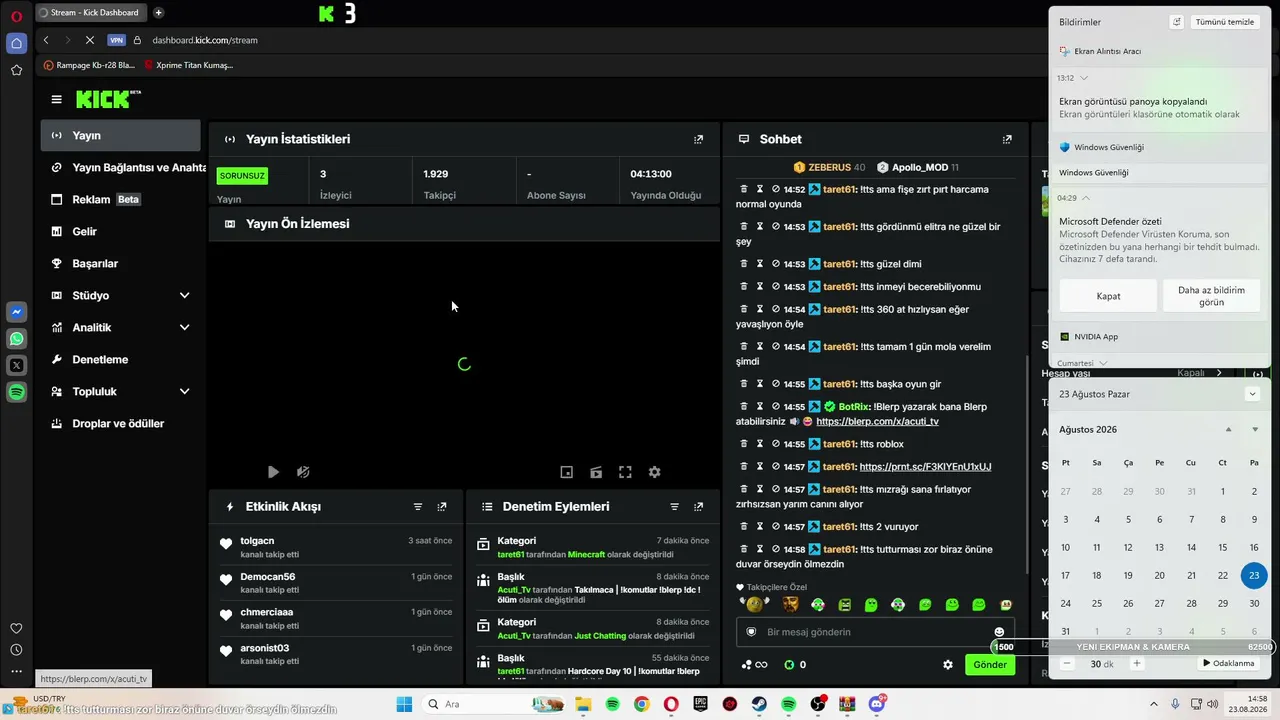Open the Başarılar page
The image size is (1280, 720).
tap(121, 263)
